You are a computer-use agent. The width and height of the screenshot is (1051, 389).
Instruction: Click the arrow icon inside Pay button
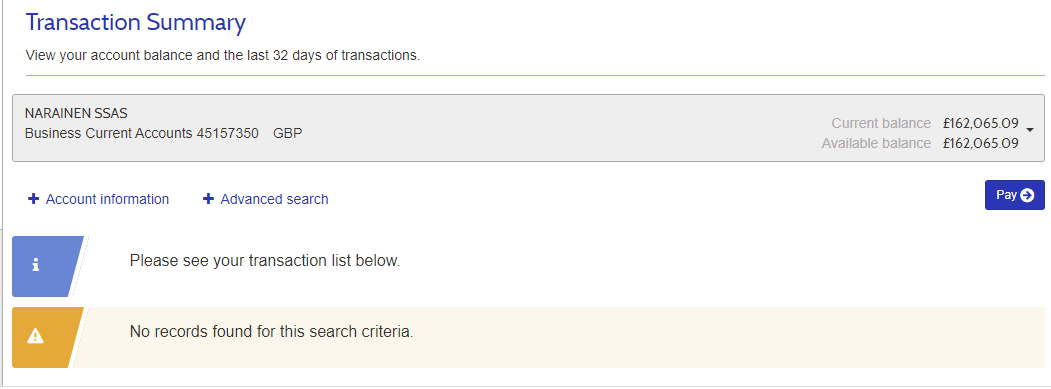click(1027, 195)
